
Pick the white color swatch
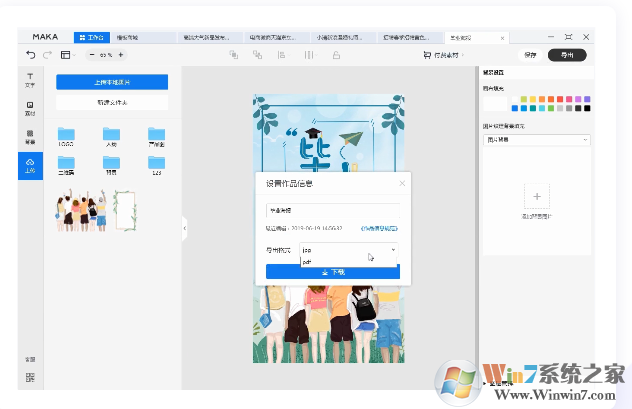515,99
